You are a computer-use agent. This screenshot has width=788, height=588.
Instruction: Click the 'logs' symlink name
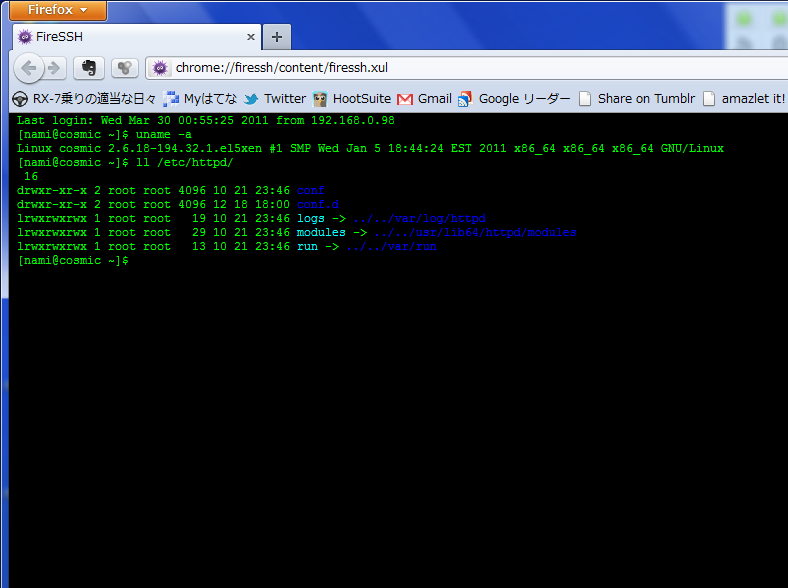pyautogui.click(x=311, y=219)
